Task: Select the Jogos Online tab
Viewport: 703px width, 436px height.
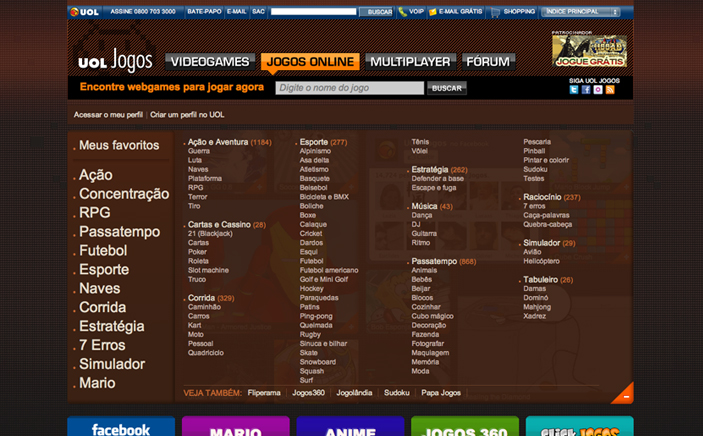Action: pos(310,61)
